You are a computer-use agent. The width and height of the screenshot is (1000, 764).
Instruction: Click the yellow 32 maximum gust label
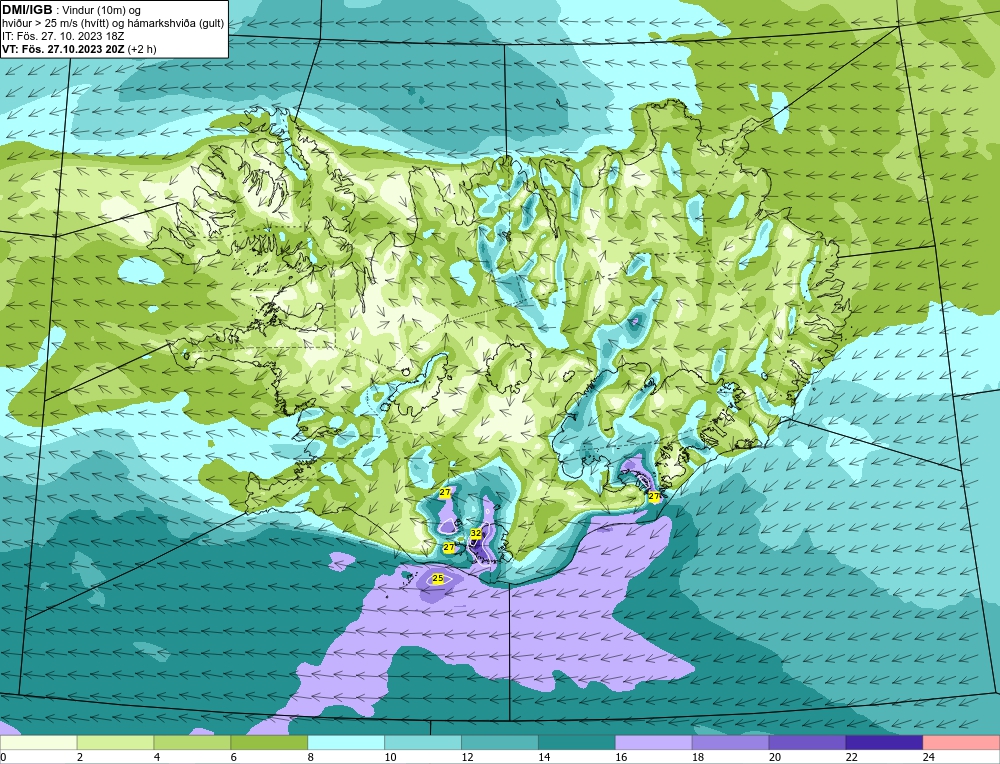pyautogui.click(x=476, y=533)
